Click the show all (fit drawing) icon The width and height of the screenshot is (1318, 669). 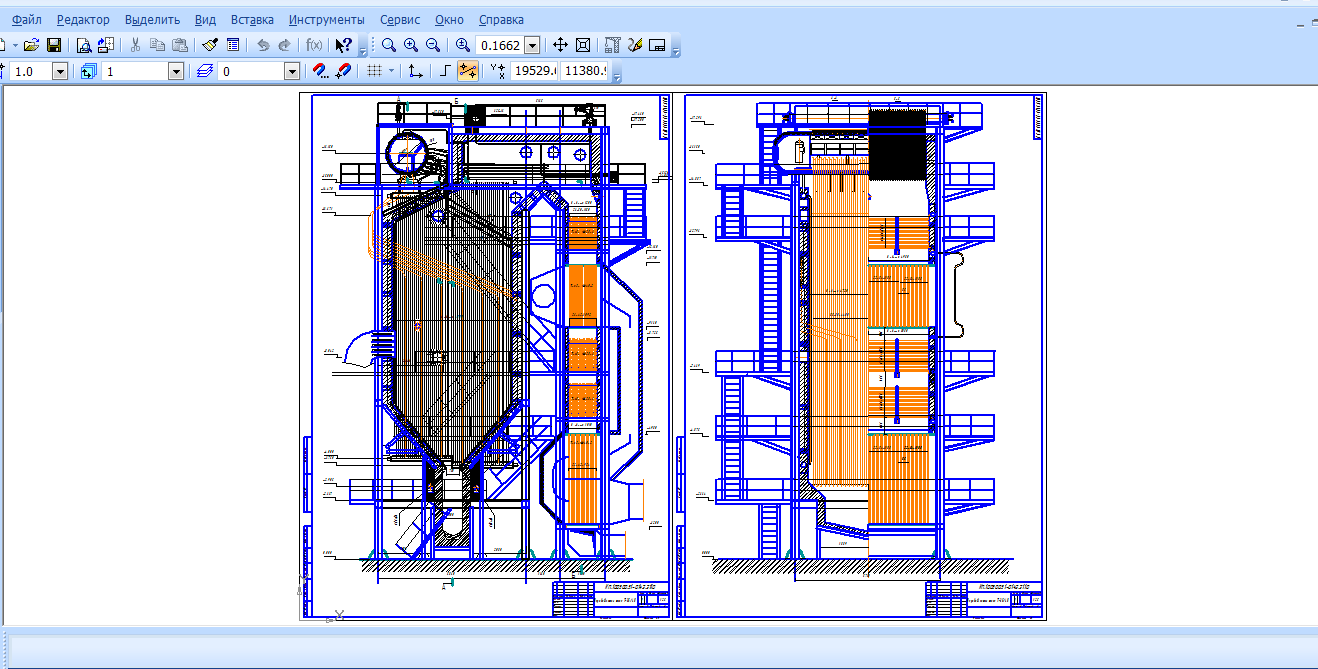pyautogui.click(x=584, y=45)
